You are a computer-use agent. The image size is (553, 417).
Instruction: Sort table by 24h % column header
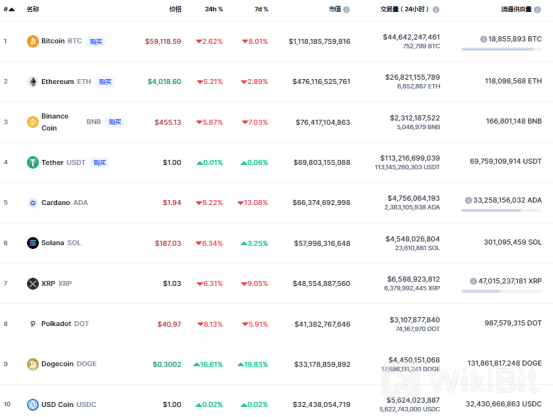coord(214,9)
